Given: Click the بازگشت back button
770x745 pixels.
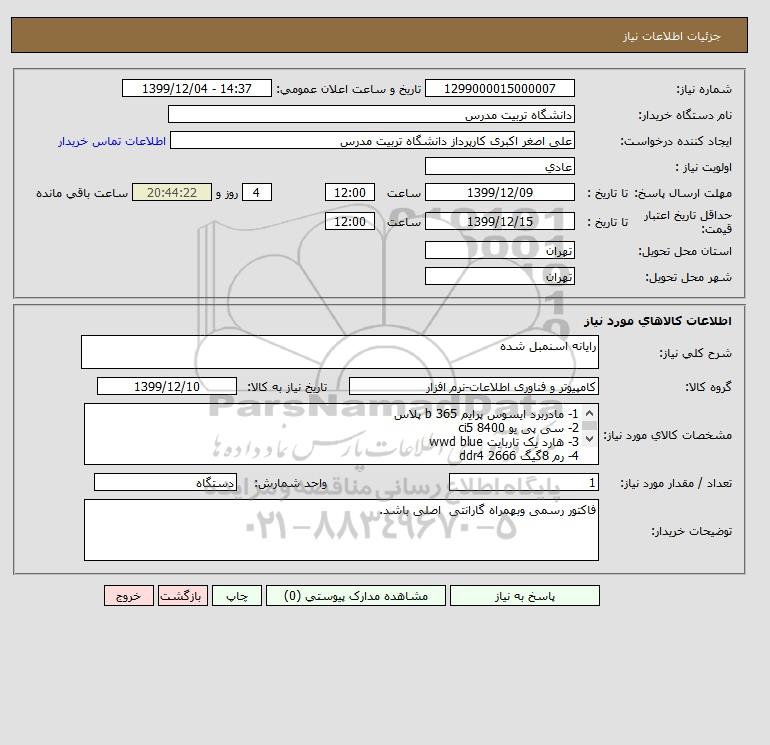Looking at the screenshot, I should point(183,596).
